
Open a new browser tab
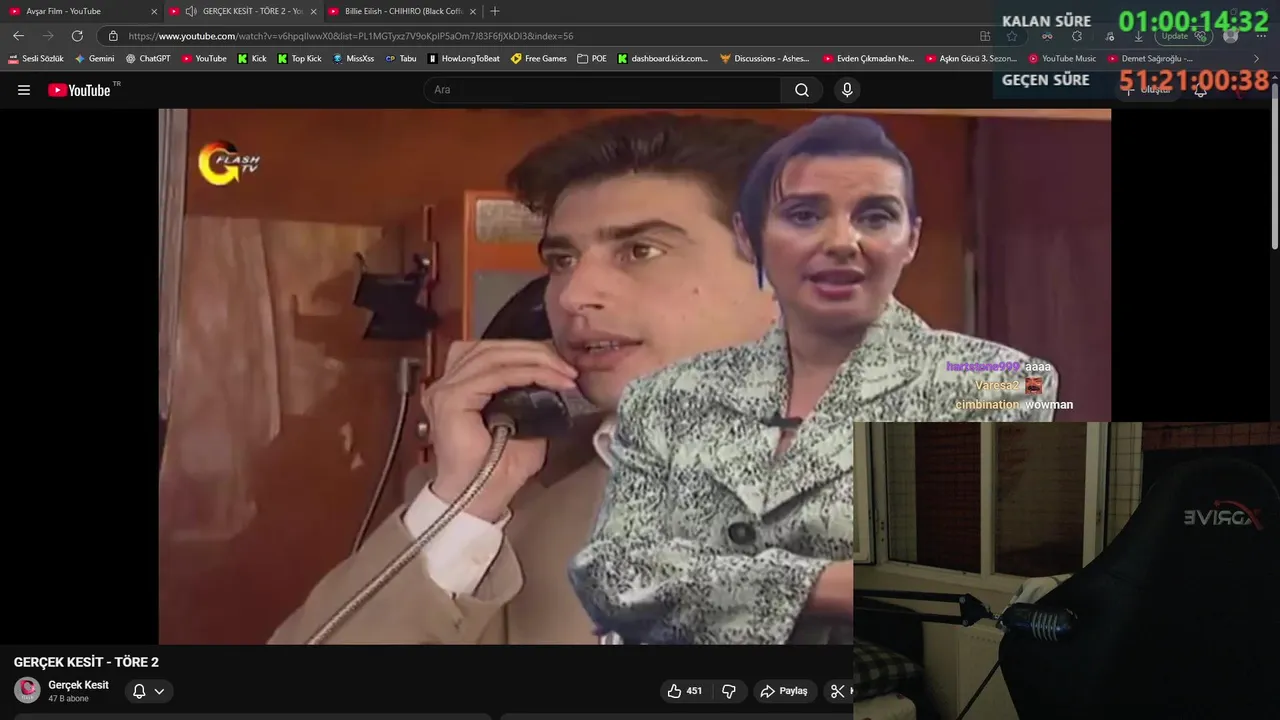tap(495, 11)
